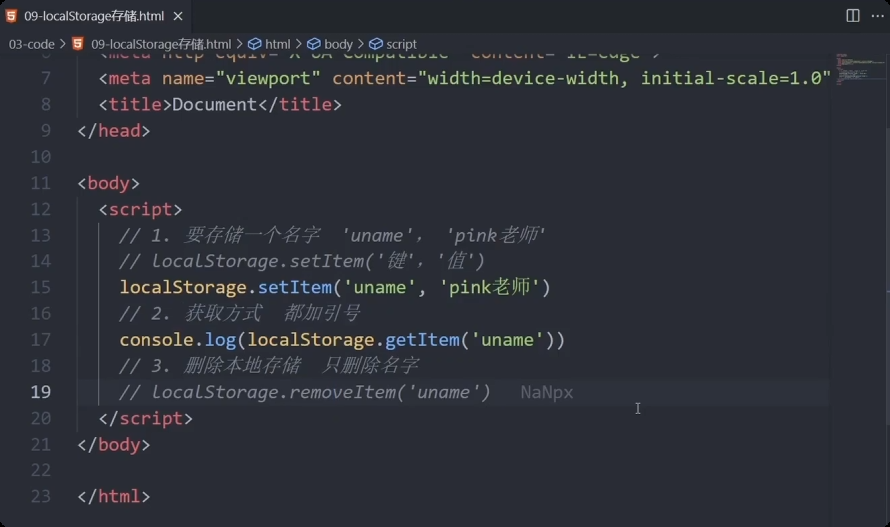Click the HTML5 file icon on the tab
This screenshot has width=890, height=527.
pos(11,16)
